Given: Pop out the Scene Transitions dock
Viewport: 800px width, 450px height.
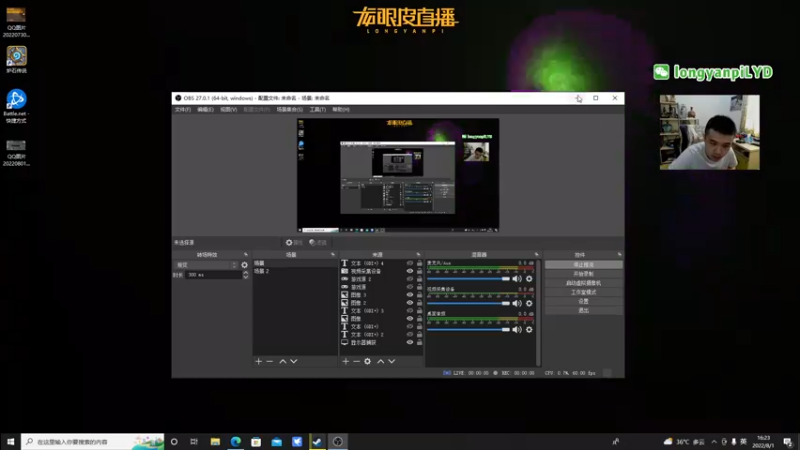Looking at the screenshot, I should coord(246,254).
